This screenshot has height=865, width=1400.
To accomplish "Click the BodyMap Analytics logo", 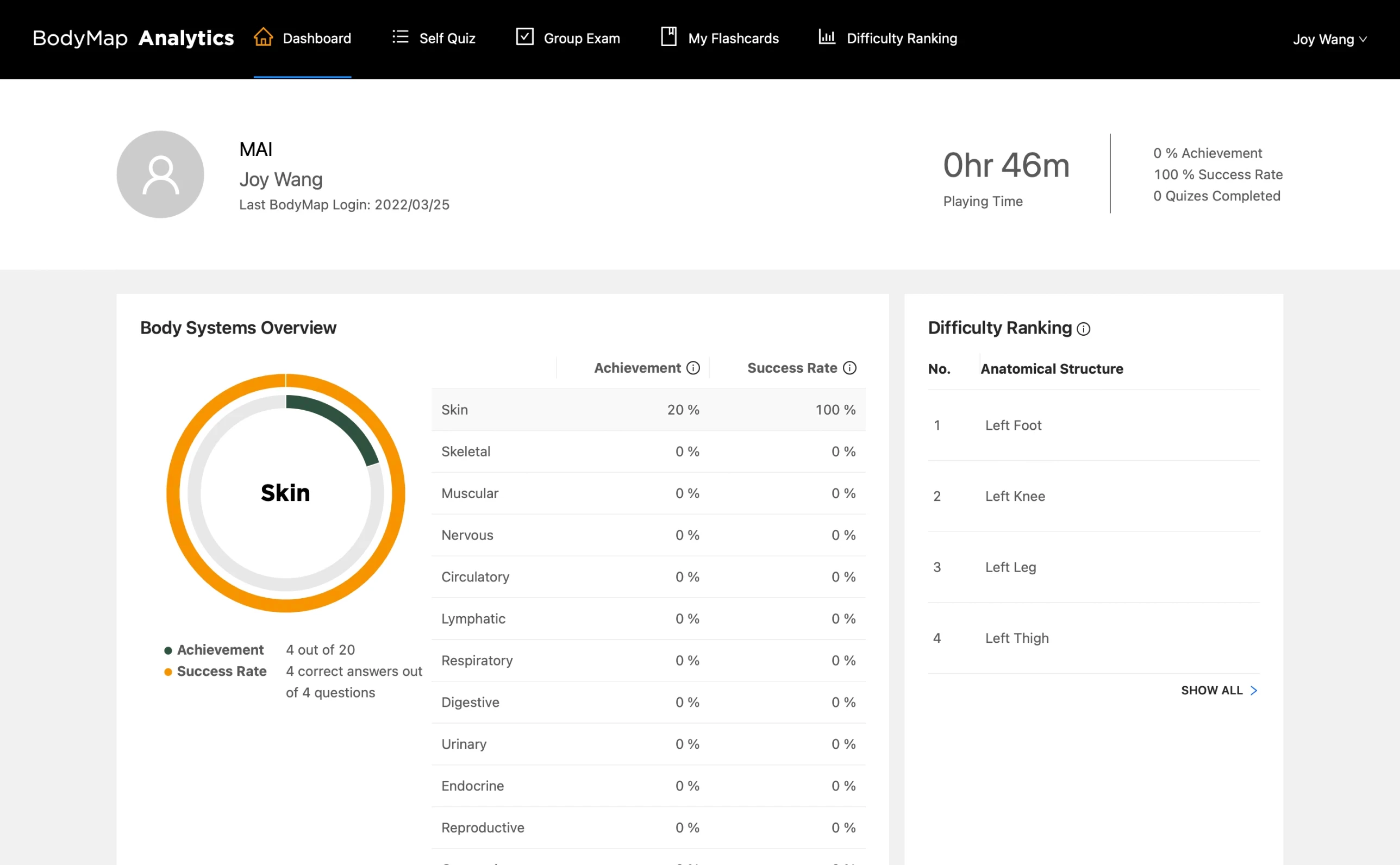I will pos(133,37).
